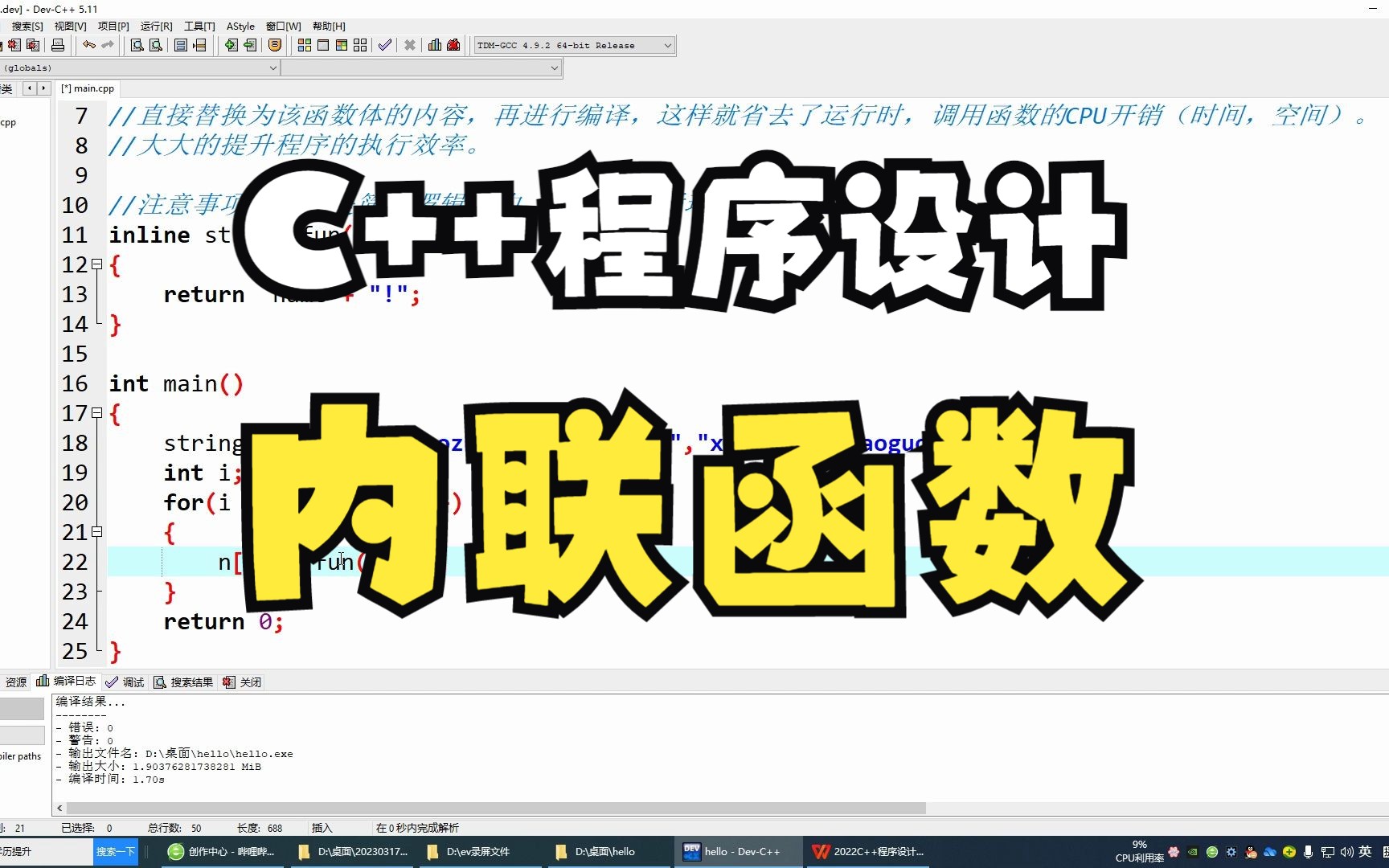
Task: Click the Compile icon with four colored squares
Action: (305, 45)
